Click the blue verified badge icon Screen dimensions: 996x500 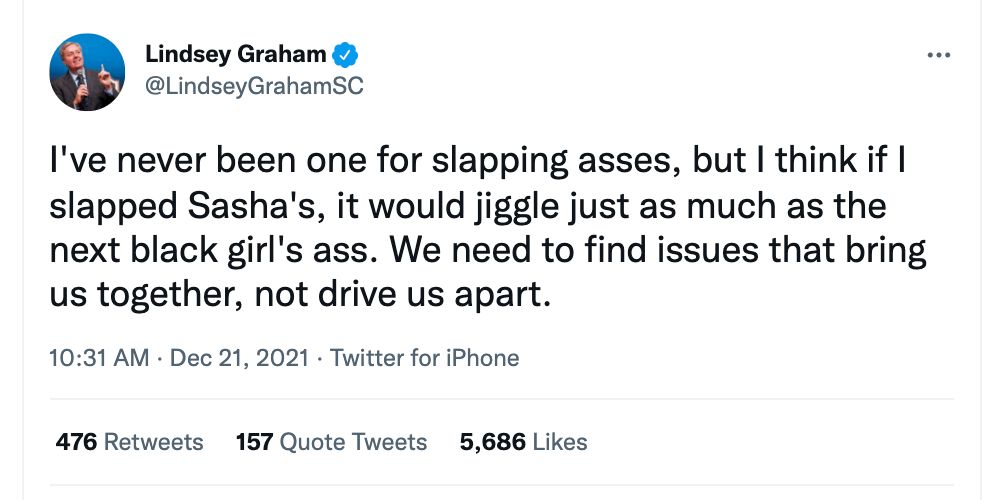click(x=345, y=55)
